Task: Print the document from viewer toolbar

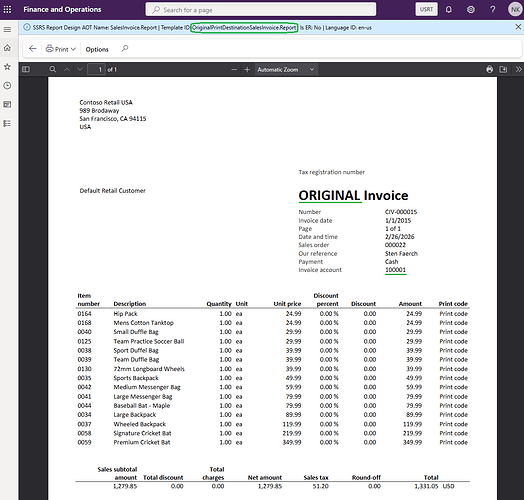Action: (490, 69)
